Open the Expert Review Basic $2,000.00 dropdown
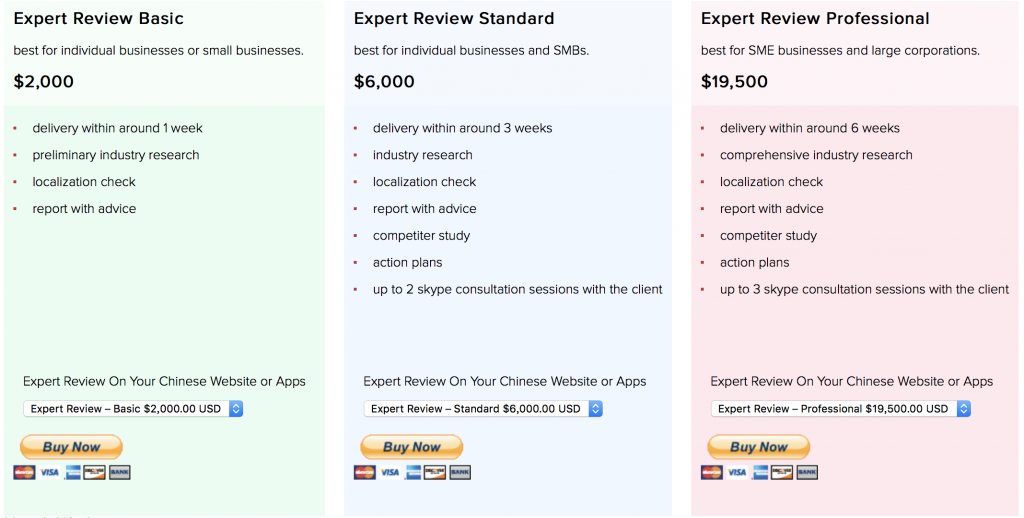The image size is (1024, 518). tap(133, 409)
